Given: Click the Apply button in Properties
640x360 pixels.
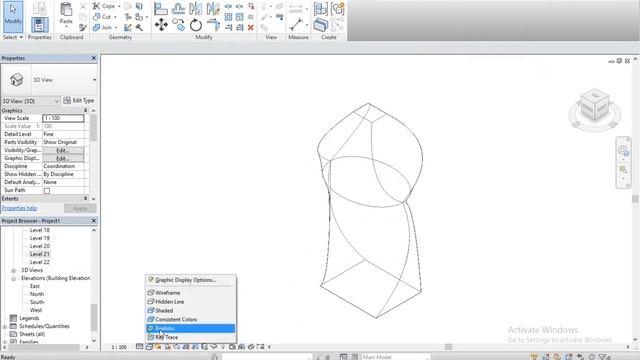Looking at the screenshot, I should [x=80, y=208].
